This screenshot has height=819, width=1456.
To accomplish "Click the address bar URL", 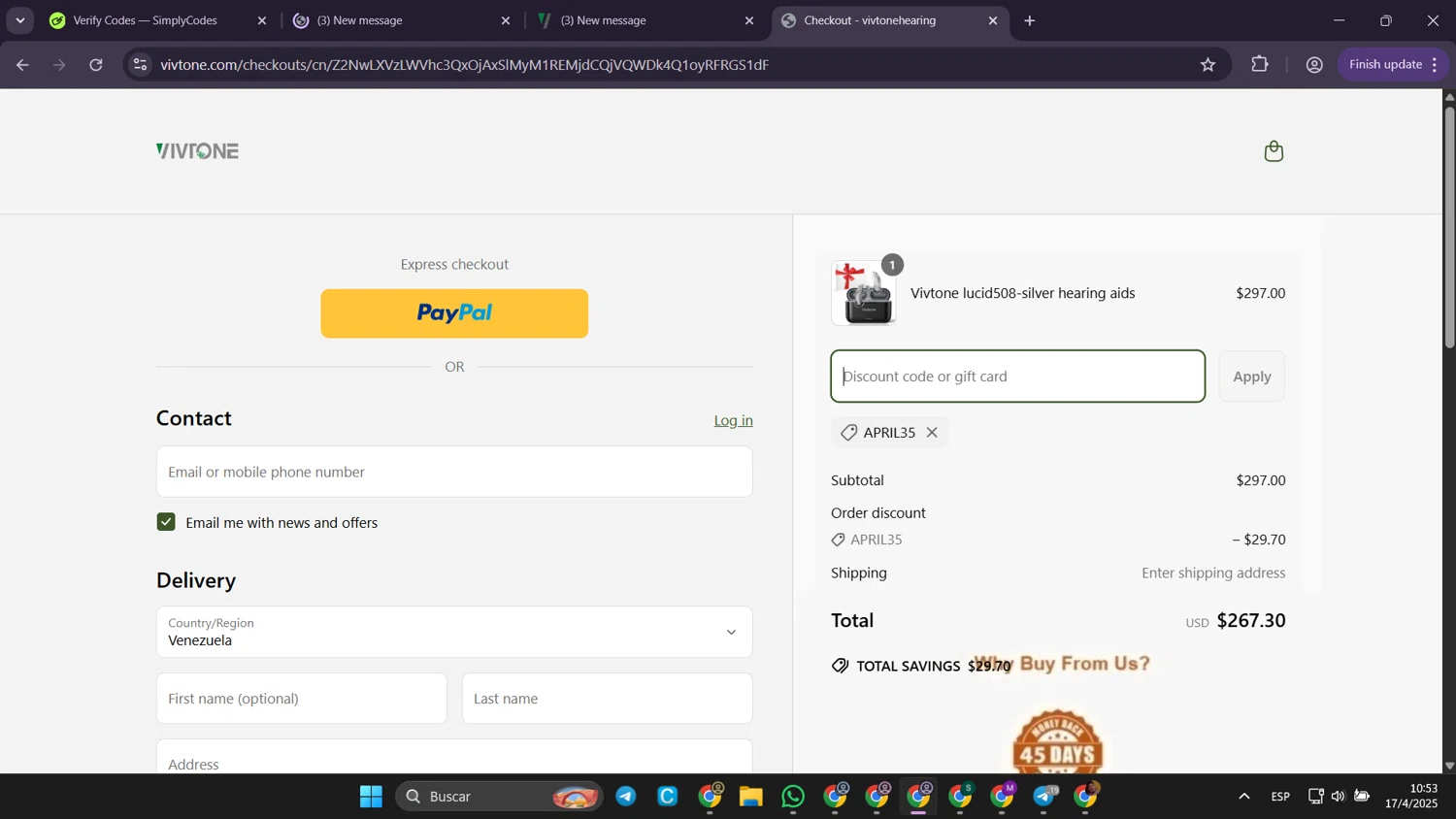I will click(465, 65).
